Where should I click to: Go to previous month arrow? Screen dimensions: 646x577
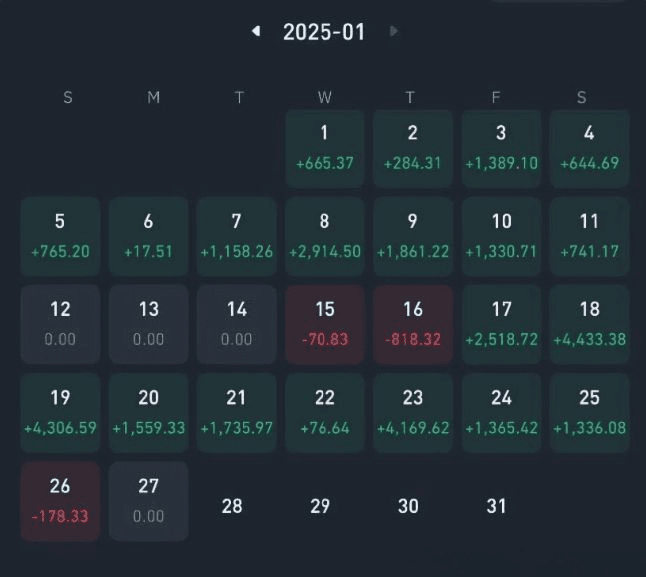pyautogui.click(x=257, y=31)
